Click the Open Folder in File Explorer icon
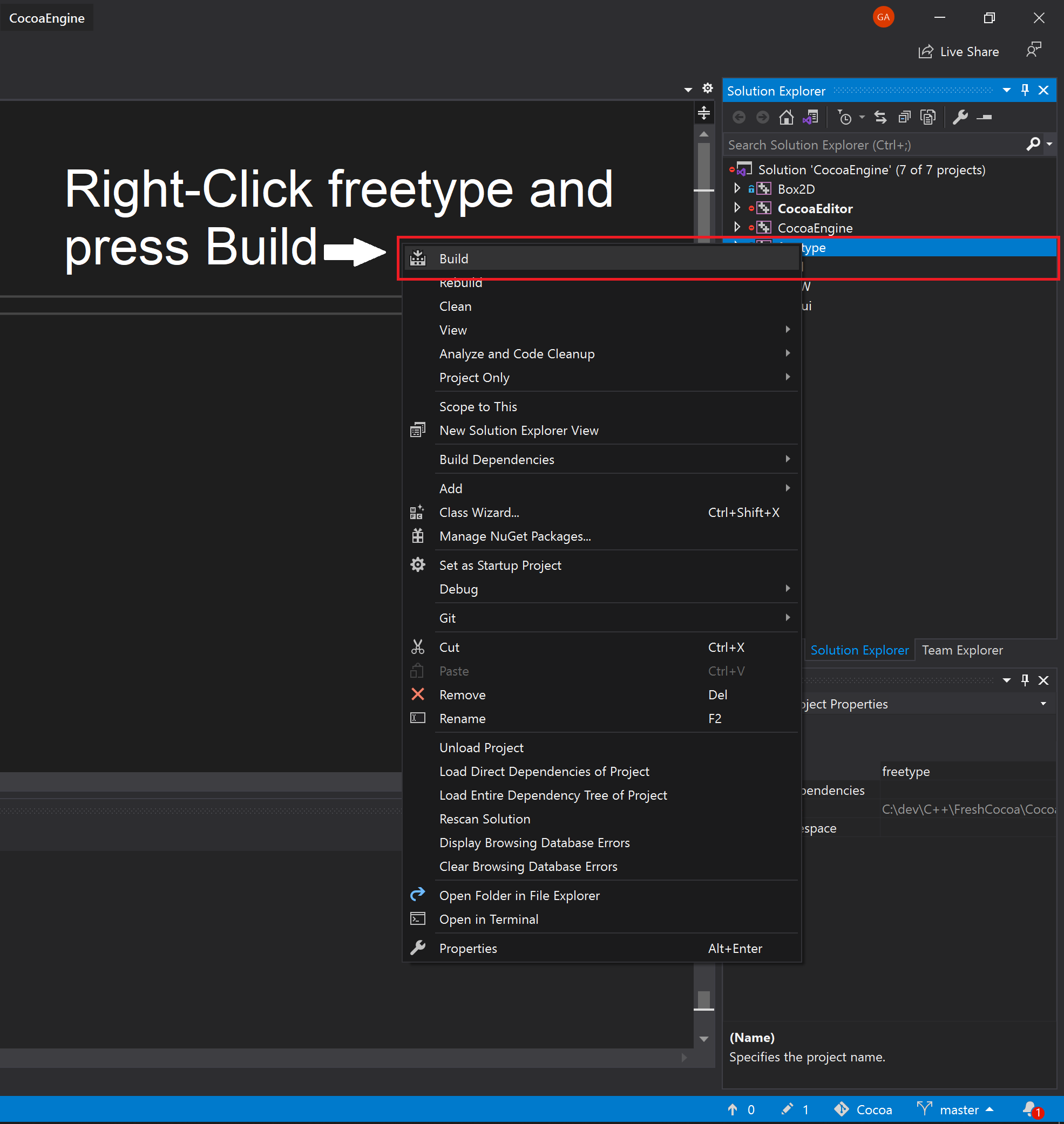Screen dimensions: 1064x1124 point(417,895)
